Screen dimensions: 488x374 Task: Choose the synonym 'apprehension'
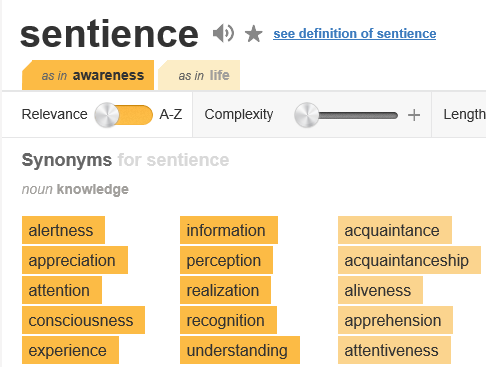(x=395, y=320)
